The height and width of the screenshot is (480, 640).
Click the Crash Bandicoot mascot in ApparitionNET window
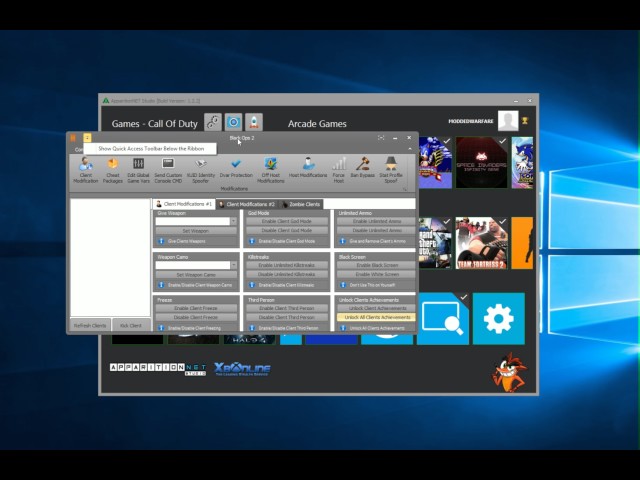click(x=509, y=373)
